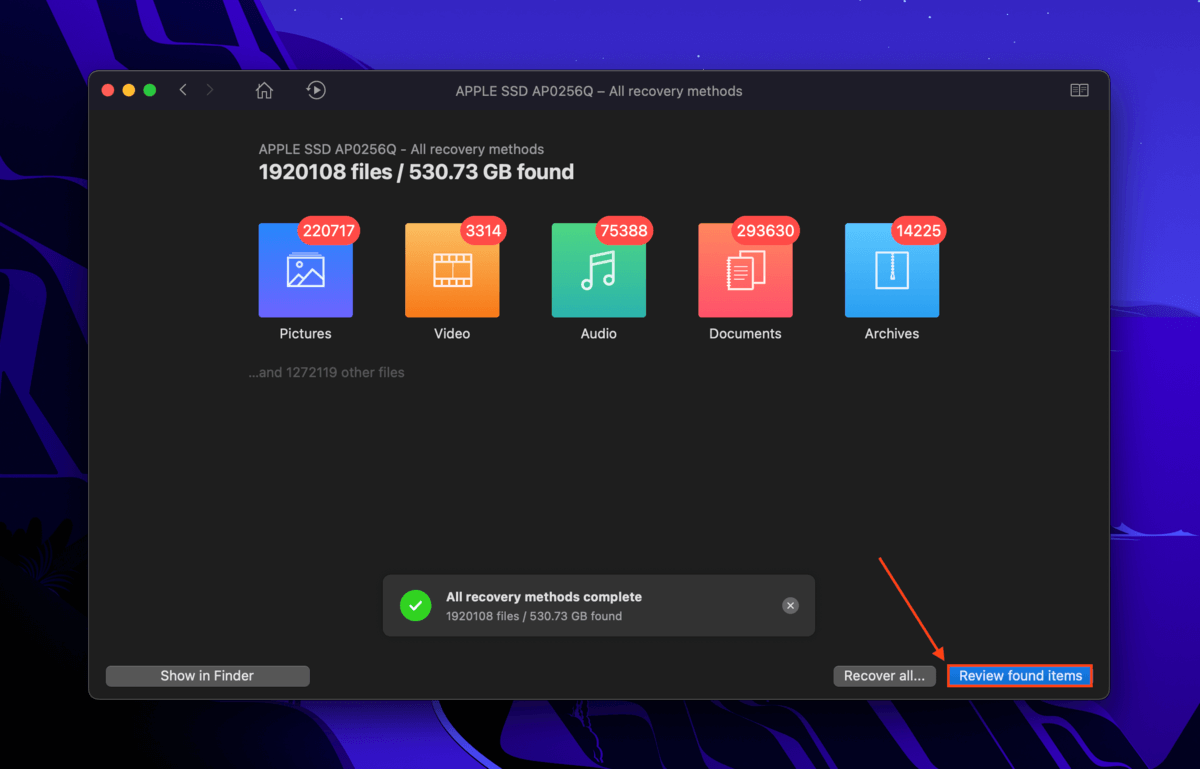Click the Audio label
1200x769 pixels.
tap(598, 334)
